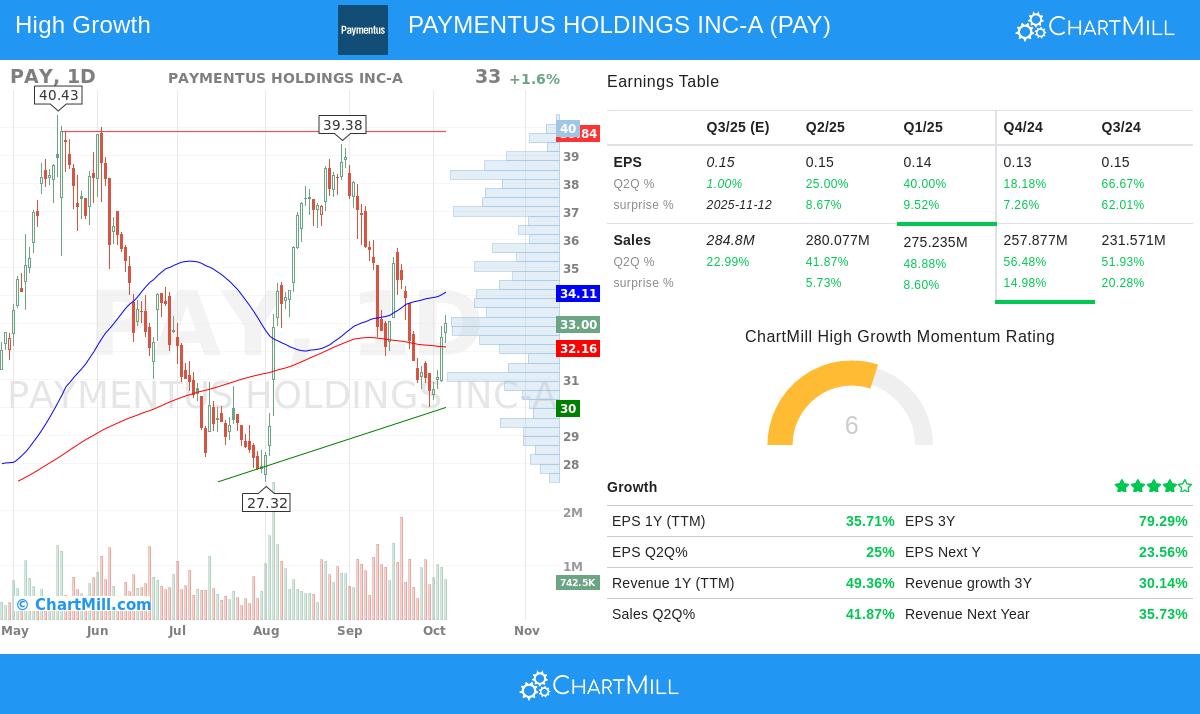Select the Q4/24 column header
1200x714 pixels.
[1023, 127]
